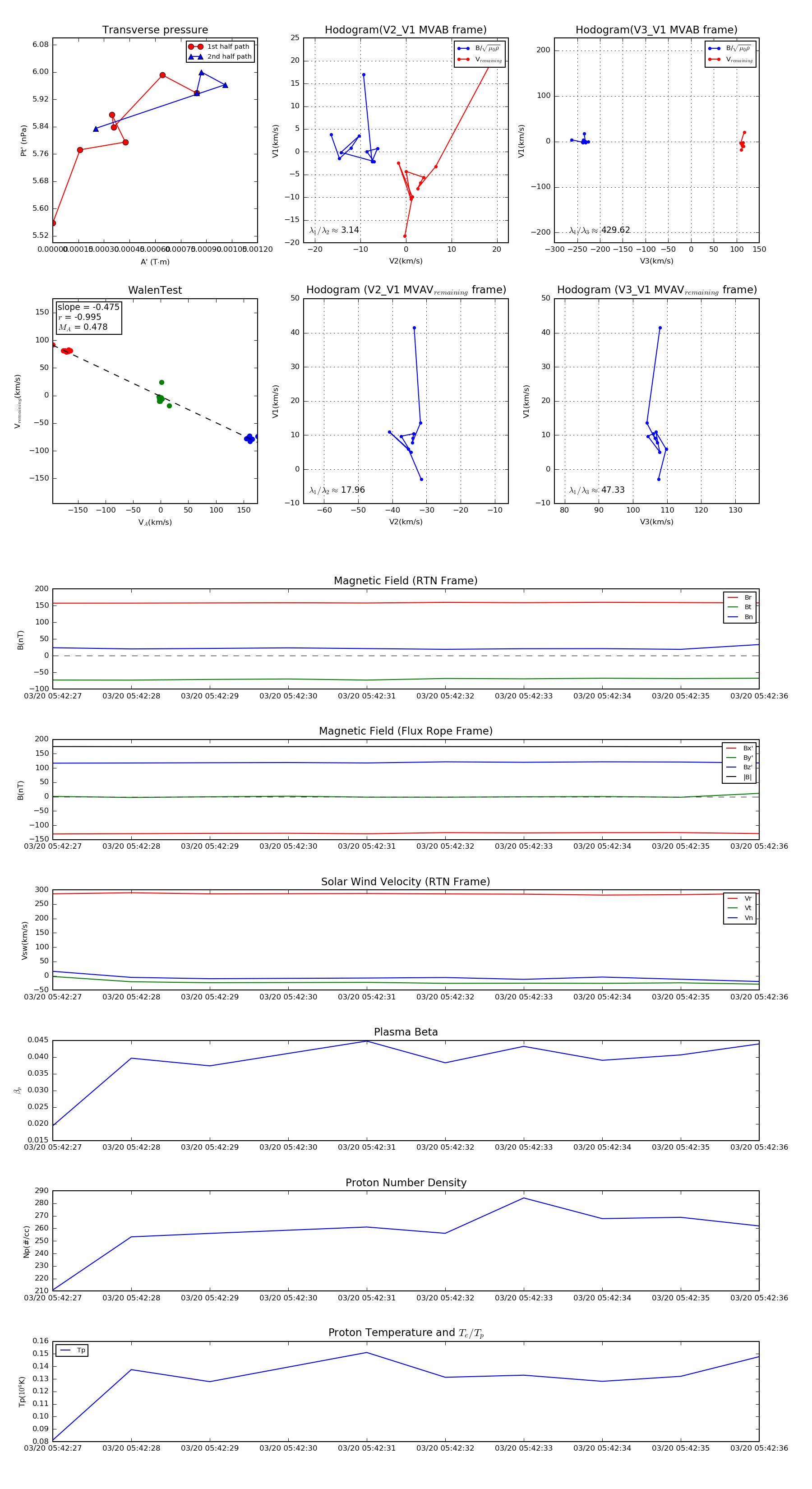Click the 'Magnetic Field (RTN Frame)' title
Image resolution: width=812 pixels, height=1489 pixels.
(x=406, y=581)
